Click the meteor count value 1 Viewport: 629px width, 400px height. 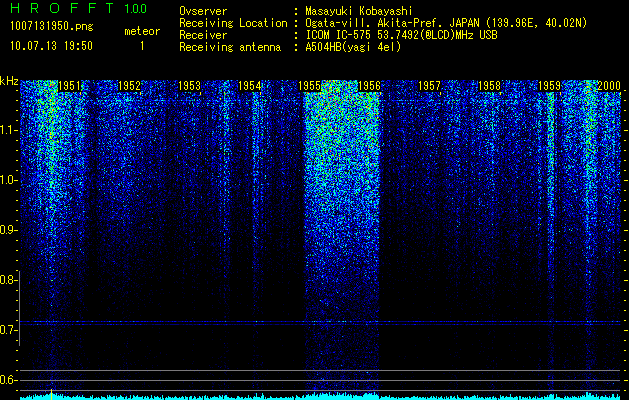click(142, 46)
